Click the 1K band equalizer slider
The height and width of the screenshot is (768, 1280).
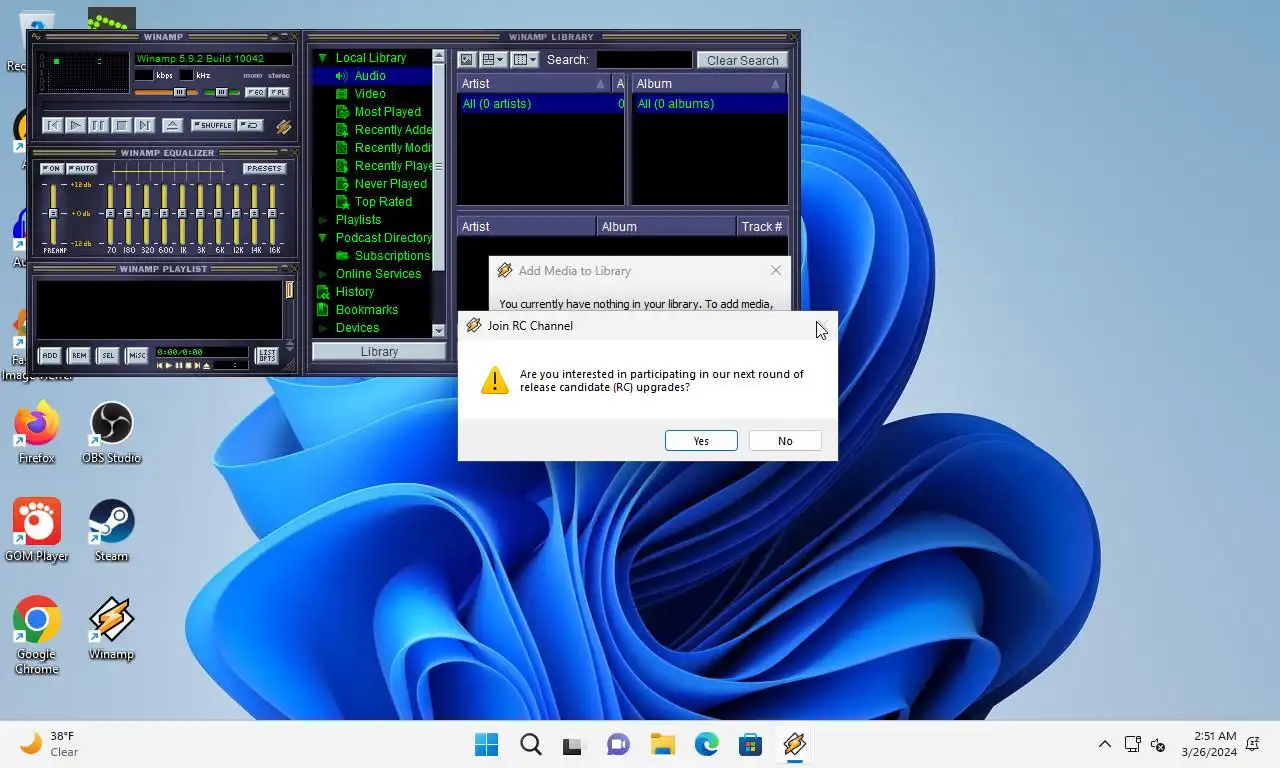point(182,214)
